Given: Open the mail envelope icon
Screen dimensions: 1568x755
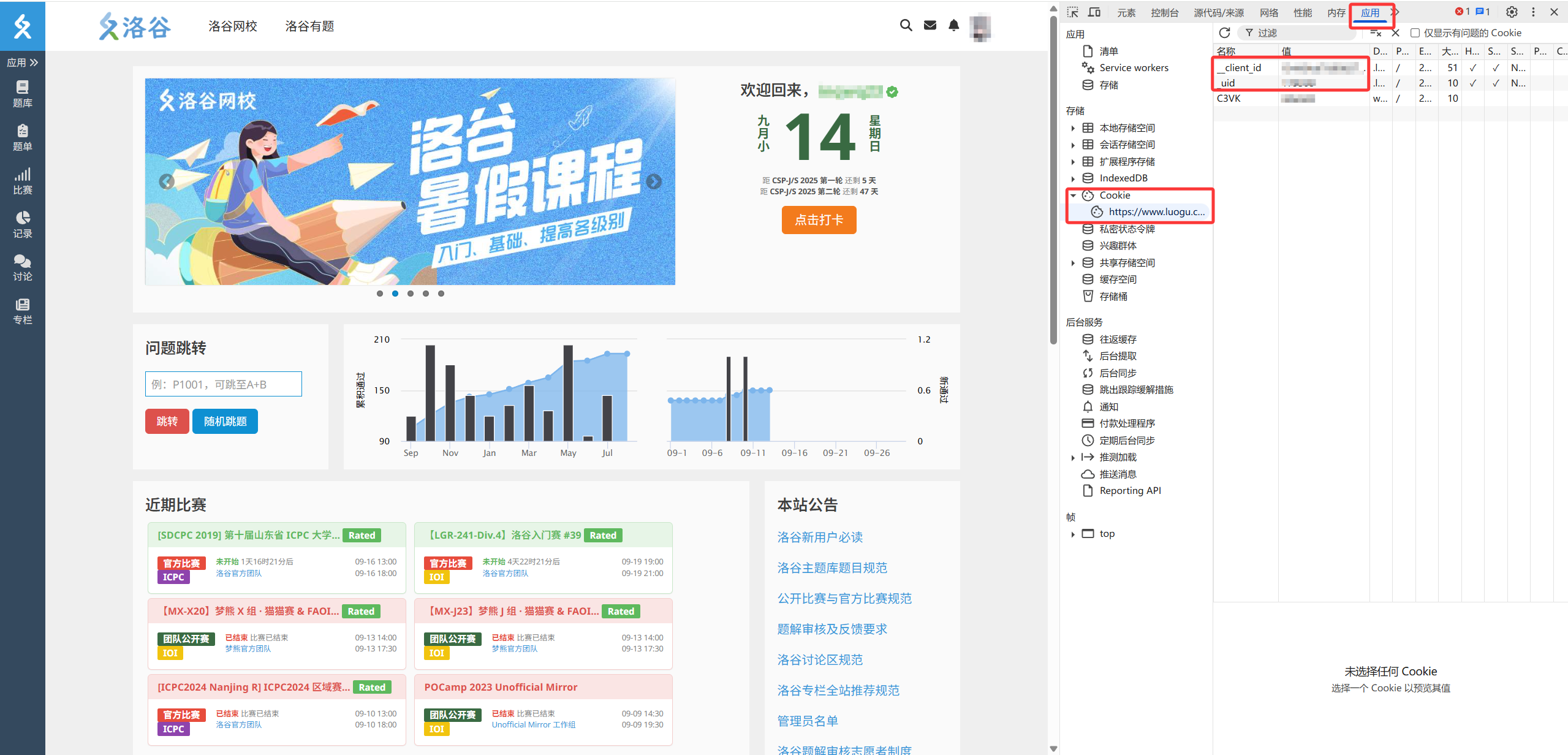Looking at the screenshot, I should (930, 25).
